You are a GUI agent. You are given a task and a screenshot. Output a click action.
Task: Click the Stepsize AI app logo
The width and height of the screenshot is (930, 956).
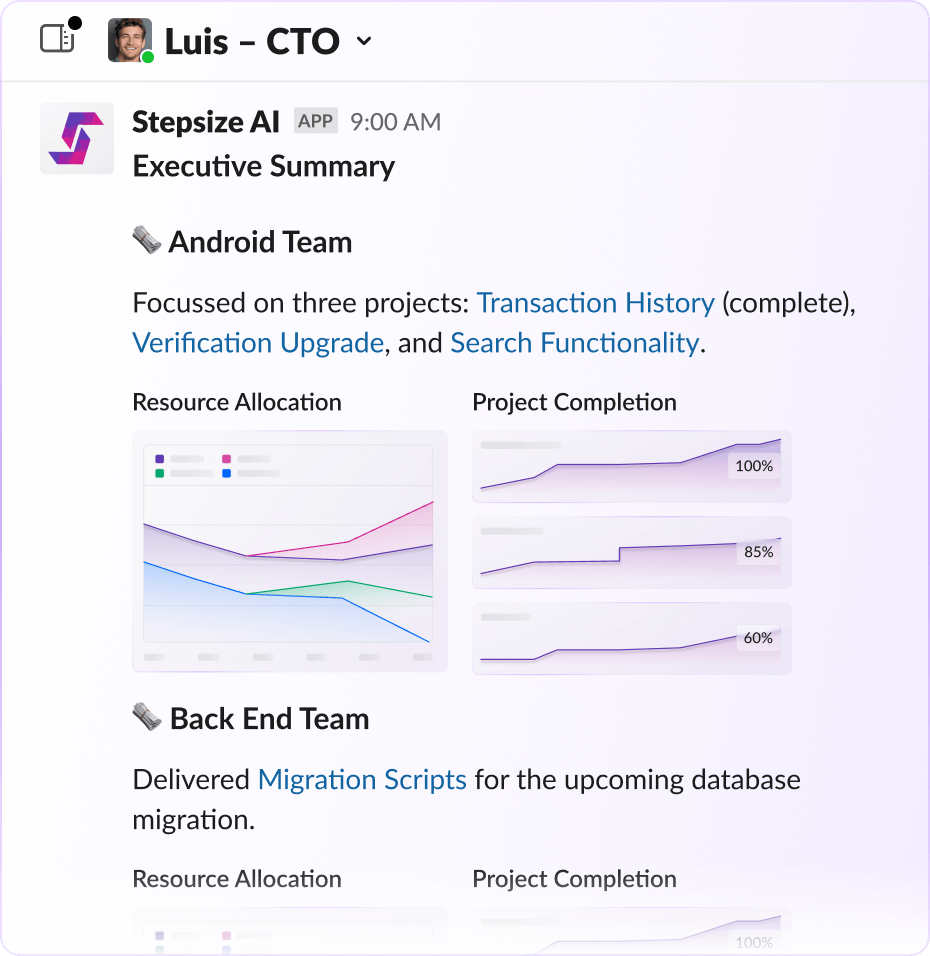coord(76,139)
